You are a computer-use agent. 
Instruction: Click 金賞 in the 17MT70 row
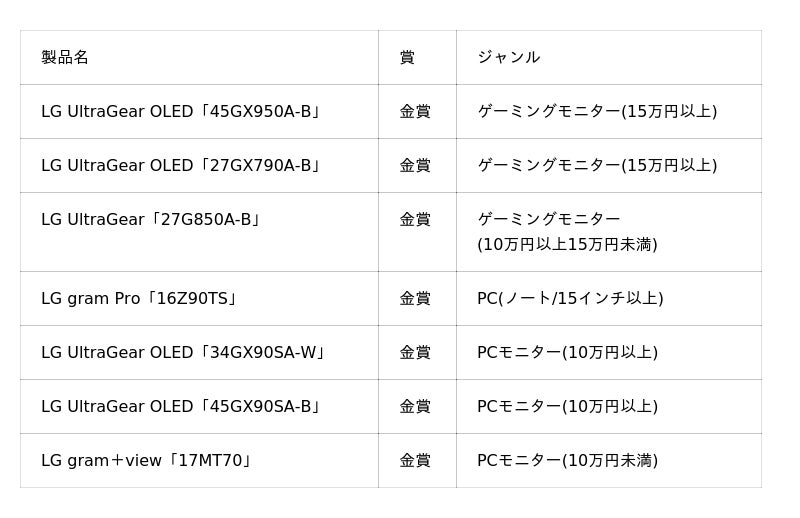coord(415,460)
